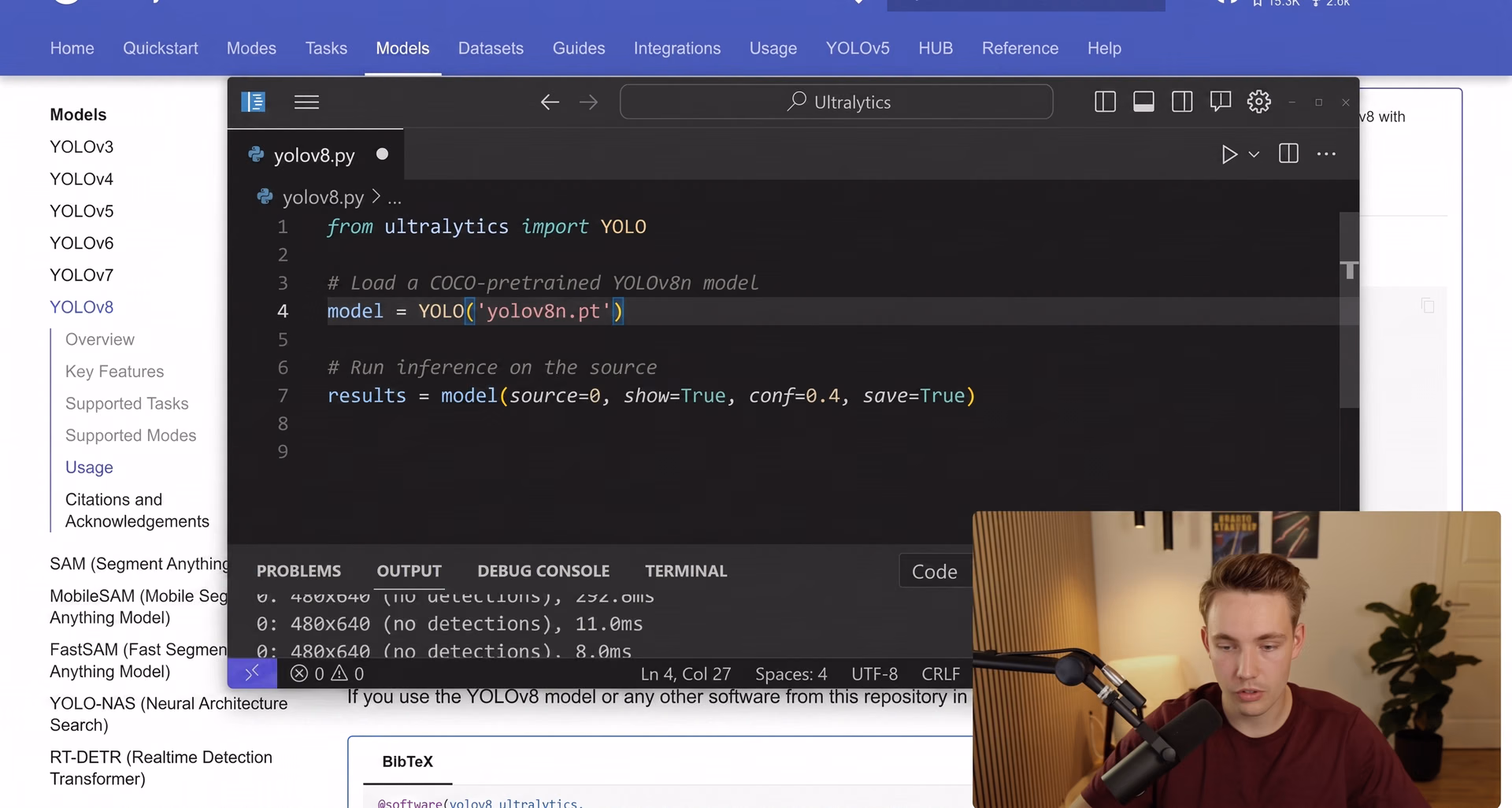Open the Quickstart nav item

tap(161, 48)
